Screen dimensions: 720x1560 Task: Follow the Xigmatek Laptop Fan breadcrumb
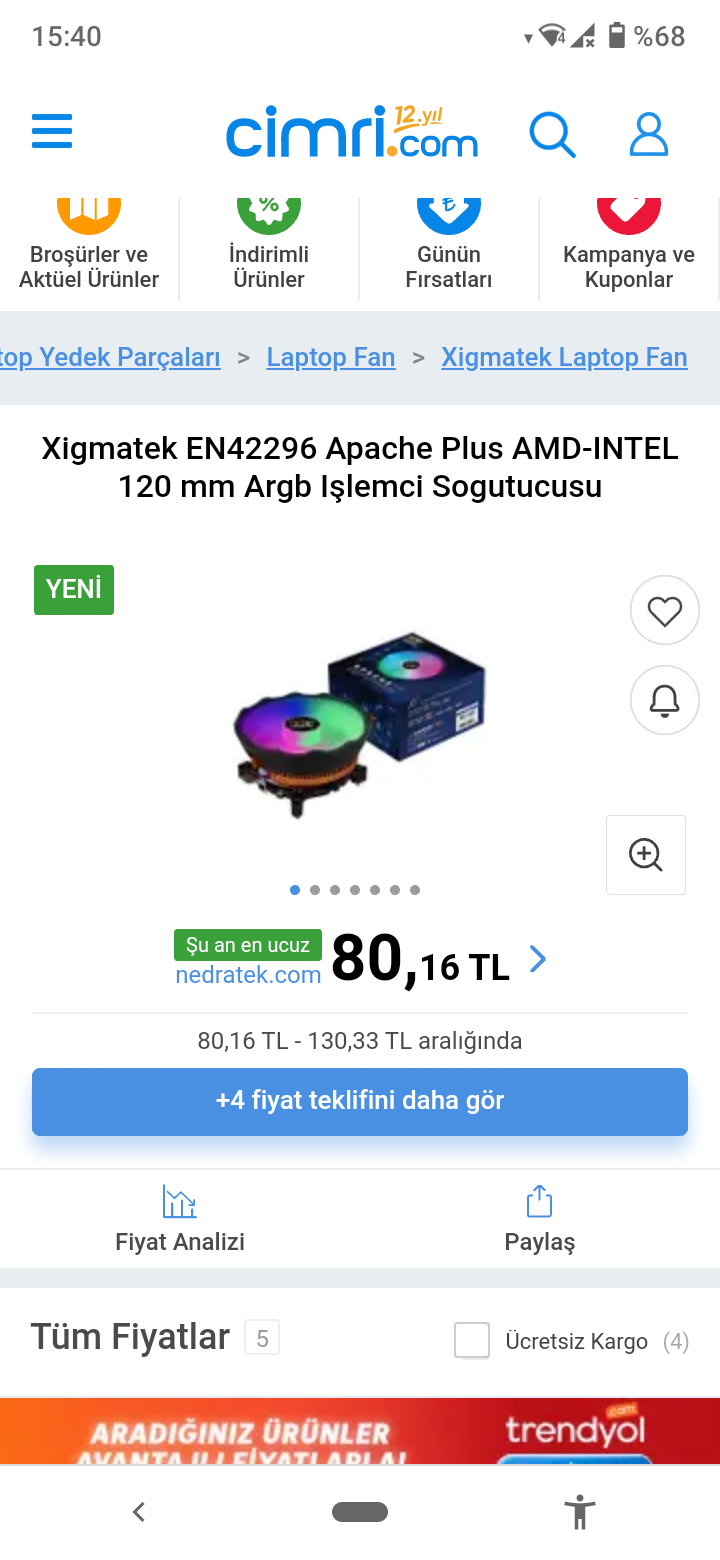click(x=564, y=357)
